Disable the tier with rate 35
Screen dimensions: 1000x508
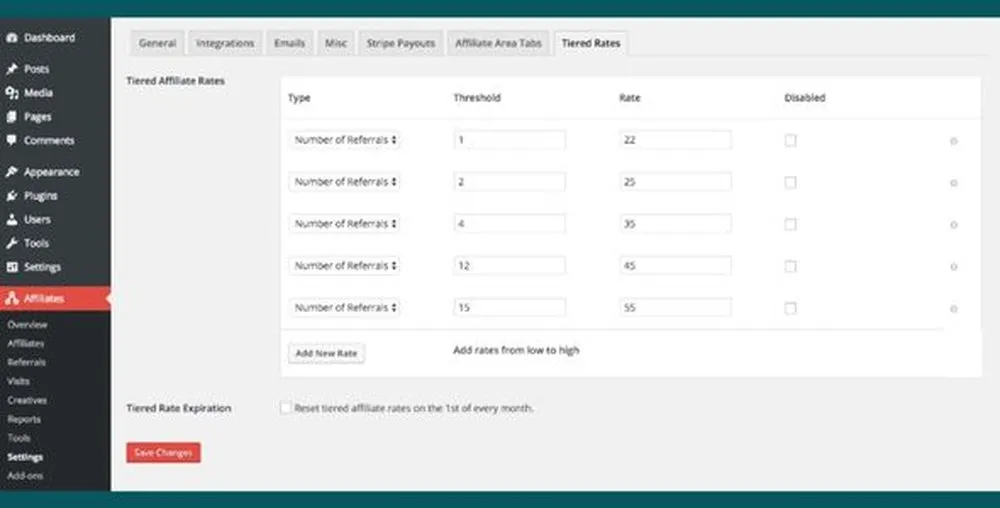click(x=790, y=225)
